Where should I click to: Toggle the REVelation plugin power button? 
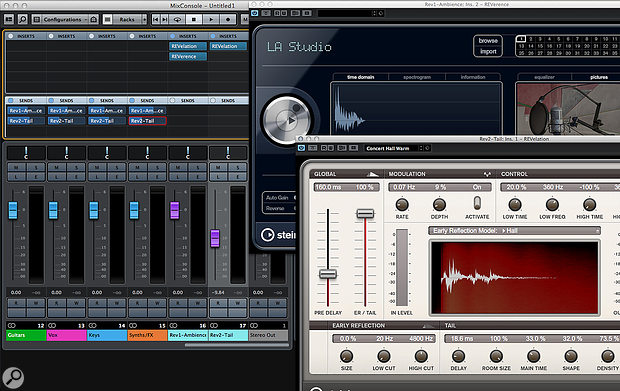(301, 148)
